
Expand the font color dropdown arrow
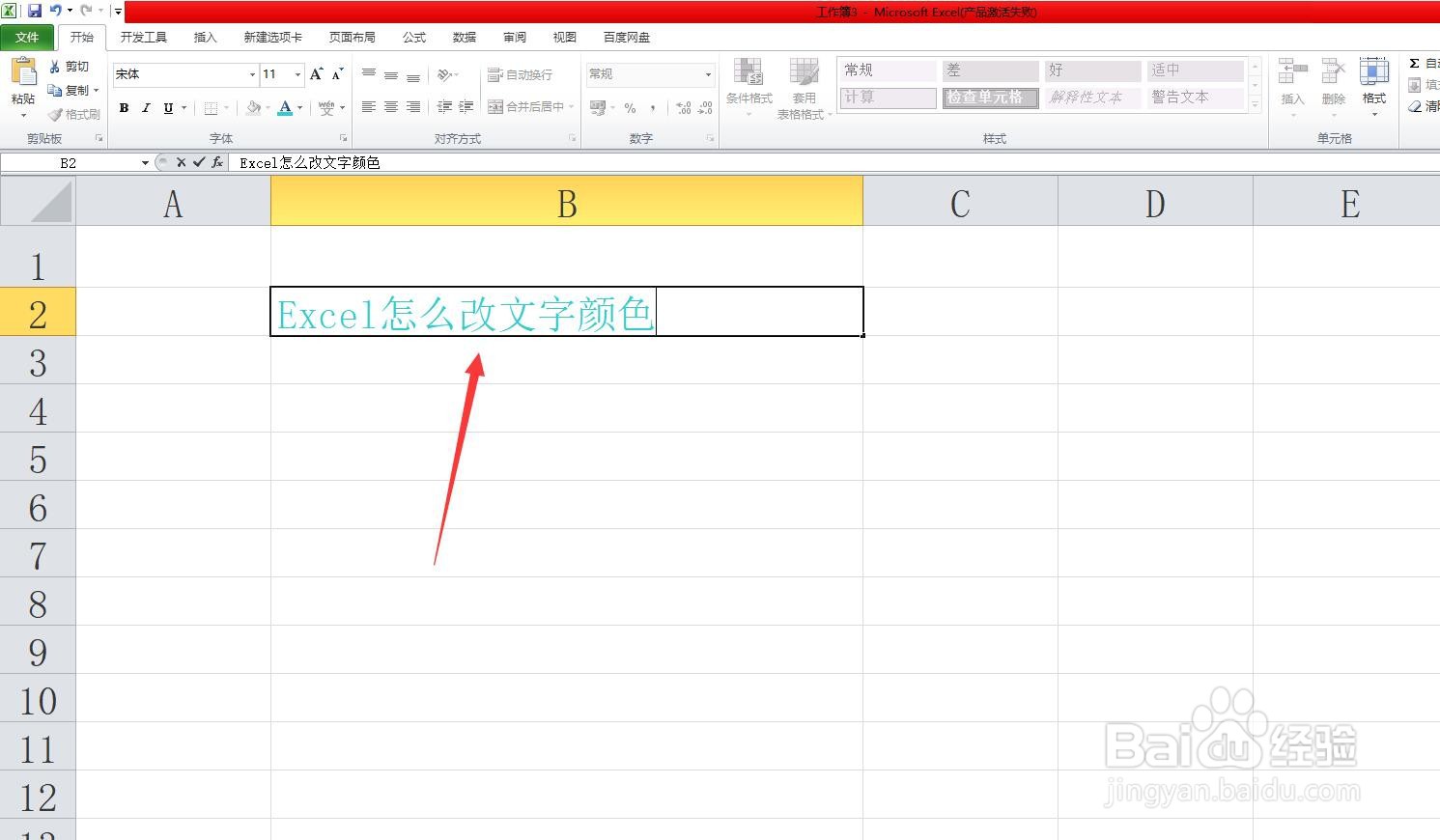(x=300, y=107)
